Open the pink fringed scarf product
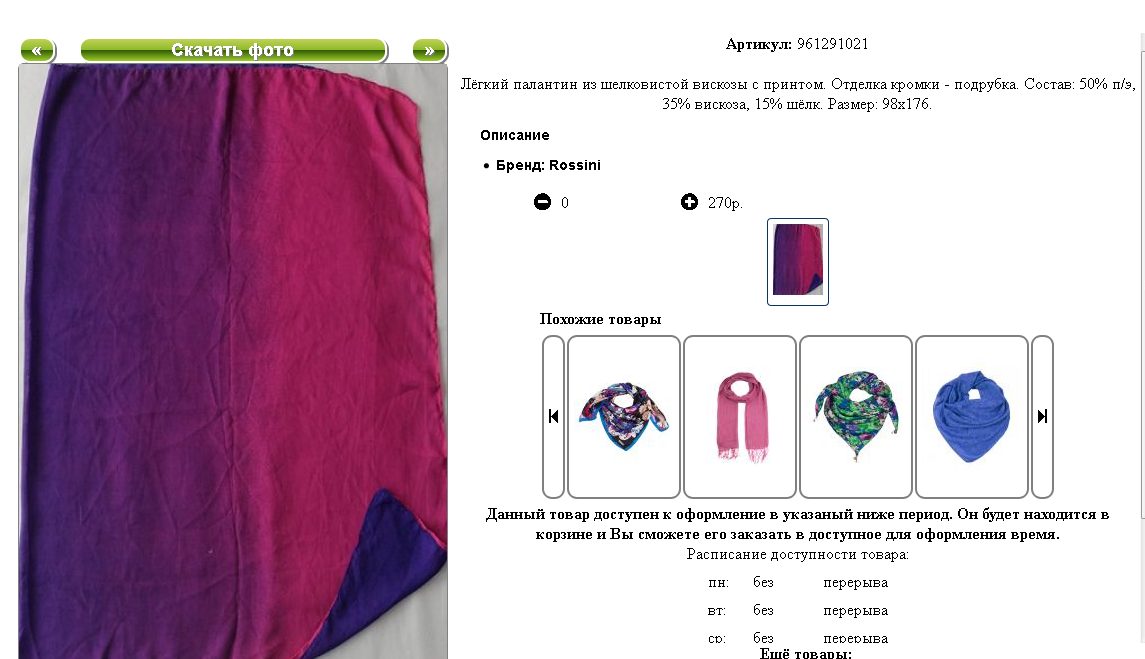Viewport: 1145px width, 659px height. click(x=740, y=416)
